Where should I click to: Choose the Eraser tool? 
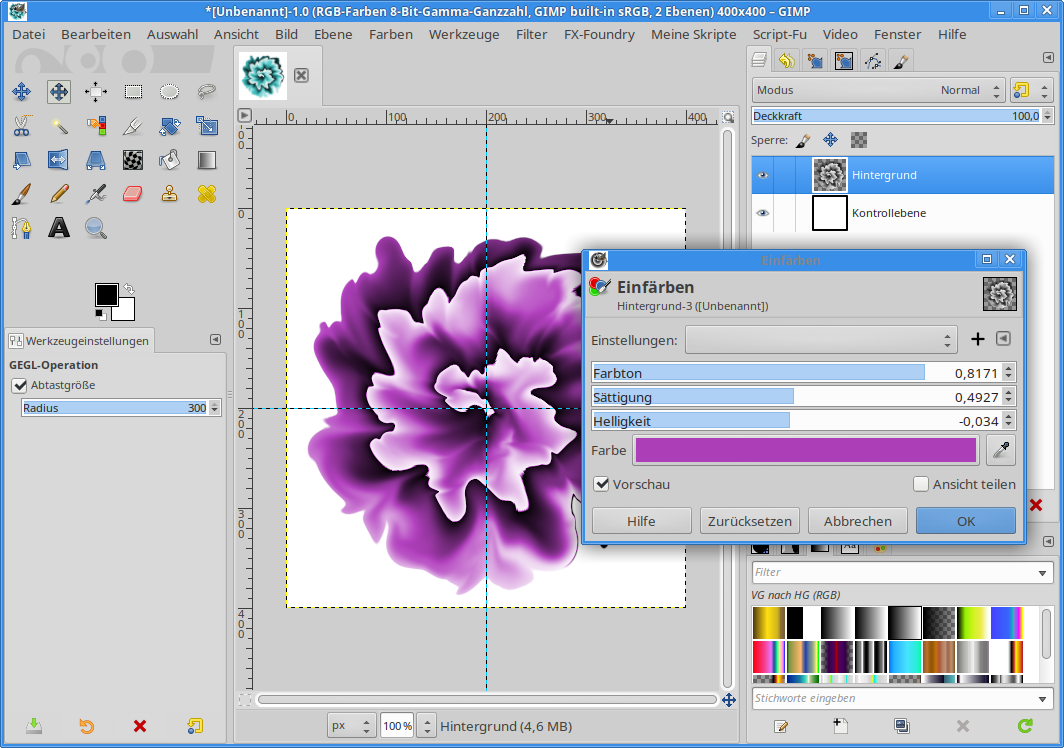133,193
